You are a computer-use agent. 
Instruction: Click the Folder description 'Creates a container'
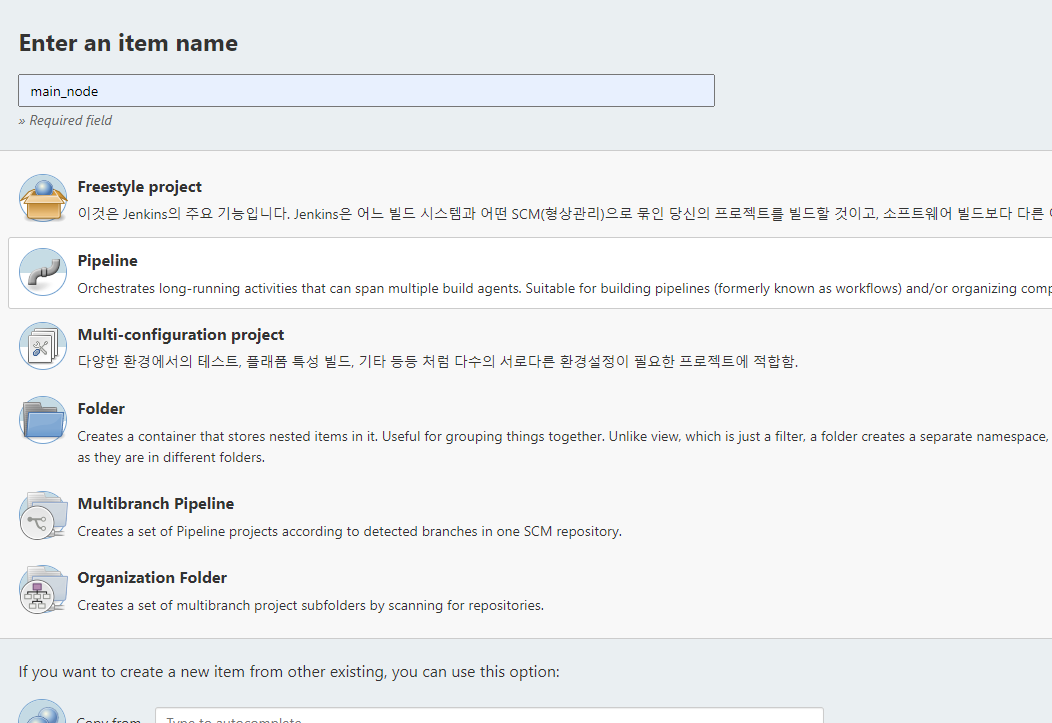click(564, 447)
